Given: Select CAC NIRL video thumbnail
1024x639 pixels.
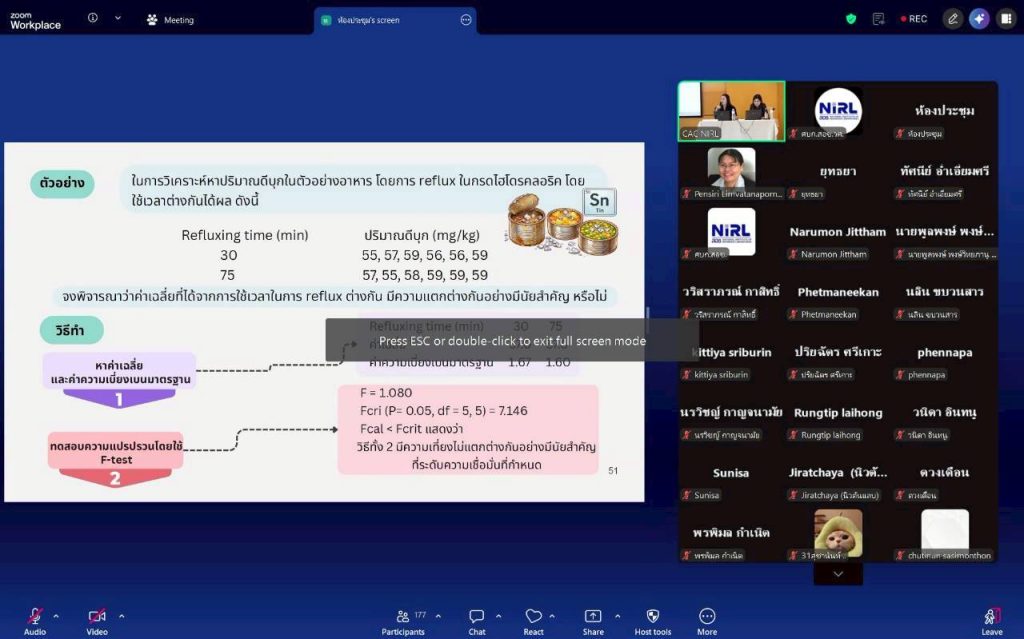Looking at the screenshot, I should (x=731, y=111).
